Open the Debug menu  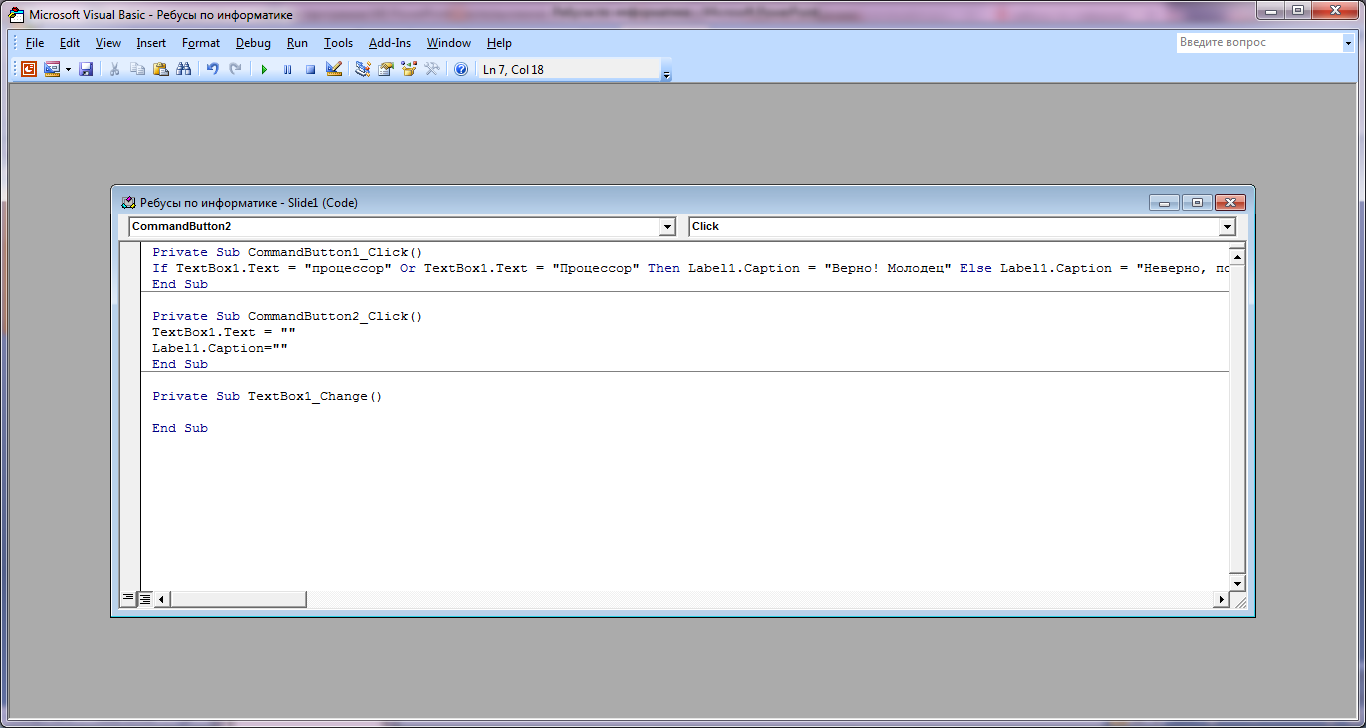253,43
